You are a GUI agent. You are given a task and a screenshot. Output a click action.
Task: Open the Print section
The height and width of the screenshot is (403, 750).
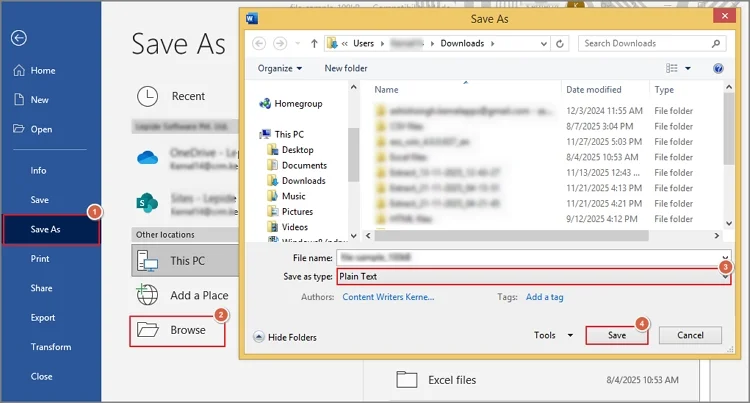tap(40, 259)
